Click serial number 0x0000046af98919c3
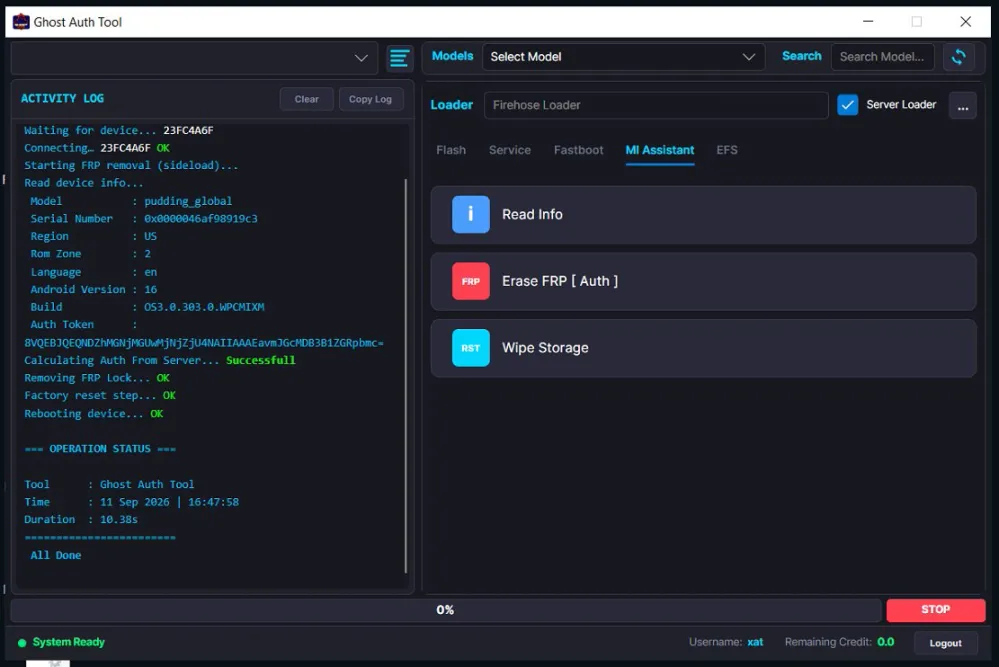The width and height of the screenshot is (999, 667). point(201,219)
